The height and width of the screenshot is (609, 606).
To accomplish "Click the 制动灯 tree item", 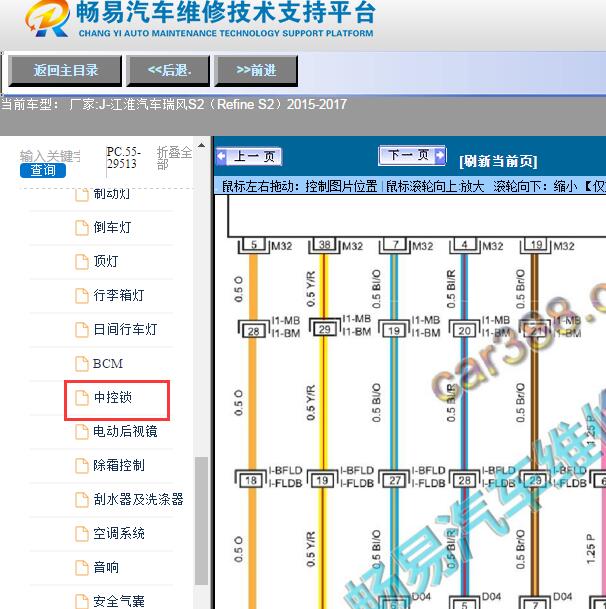I will (x=111, y=194).
